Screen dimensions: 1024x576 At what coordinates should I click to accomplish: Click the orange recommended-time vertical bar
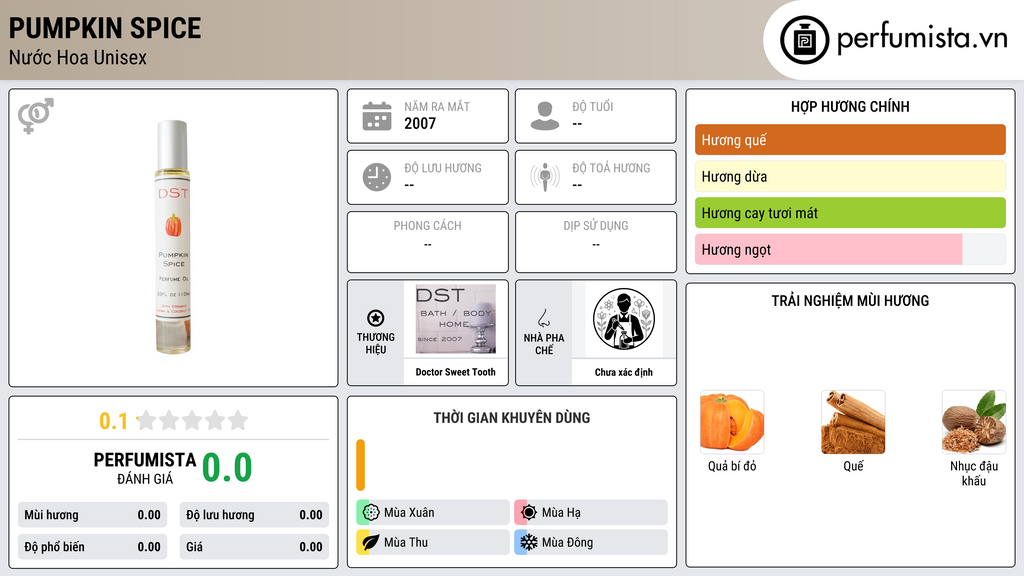point(360,465)
